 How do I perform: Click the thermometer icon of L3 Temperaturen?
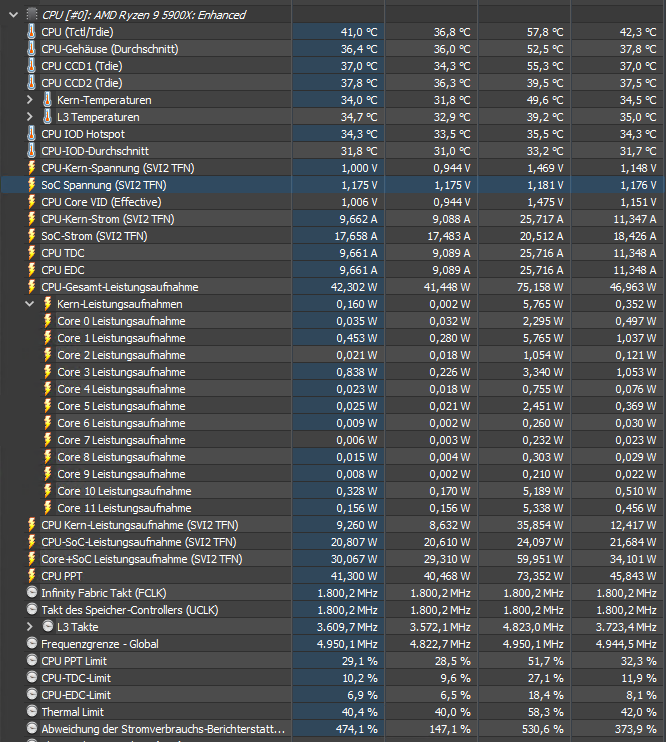47,117
